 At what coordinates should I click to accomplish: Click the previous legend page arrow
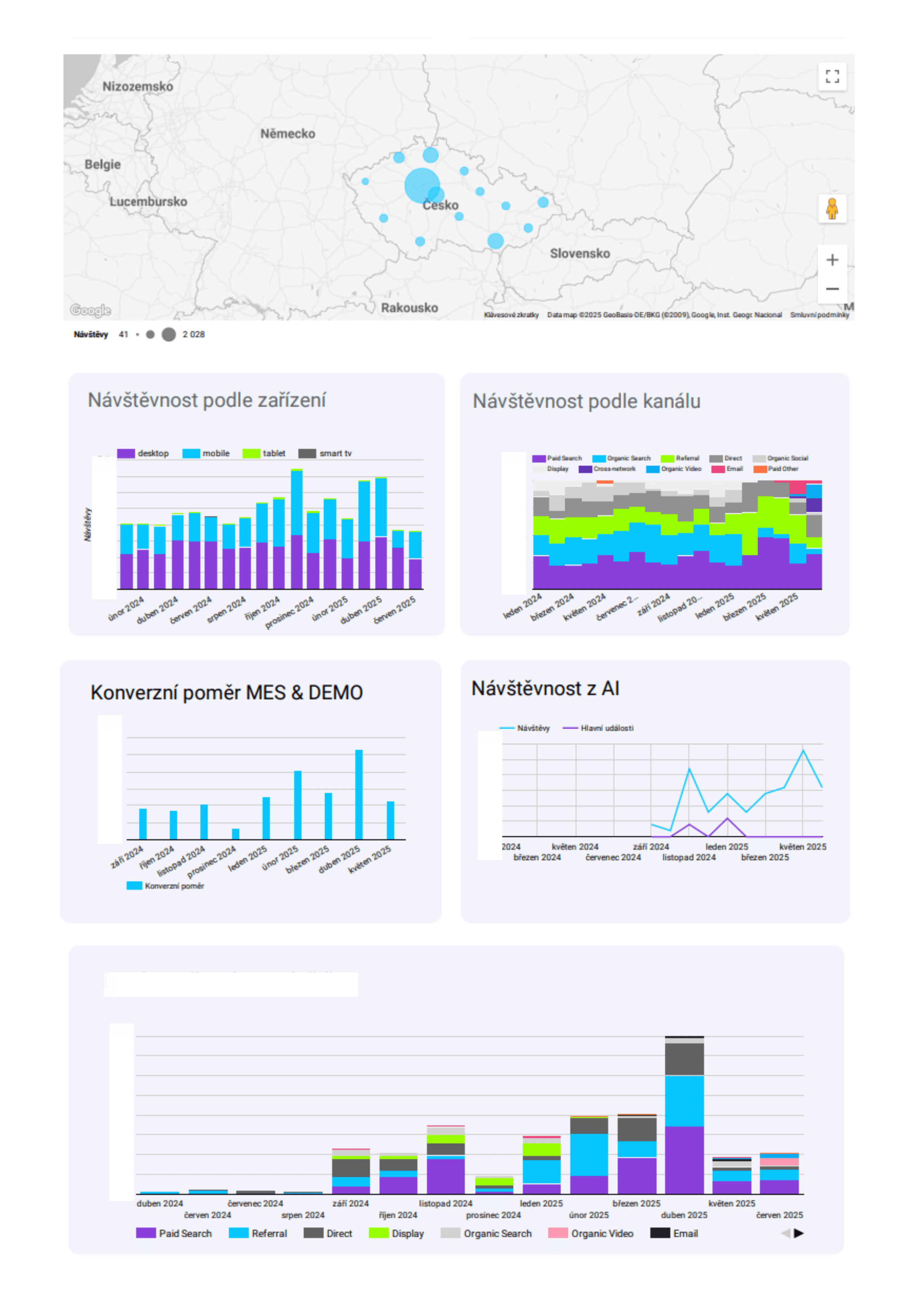(x=785, y=1233)
